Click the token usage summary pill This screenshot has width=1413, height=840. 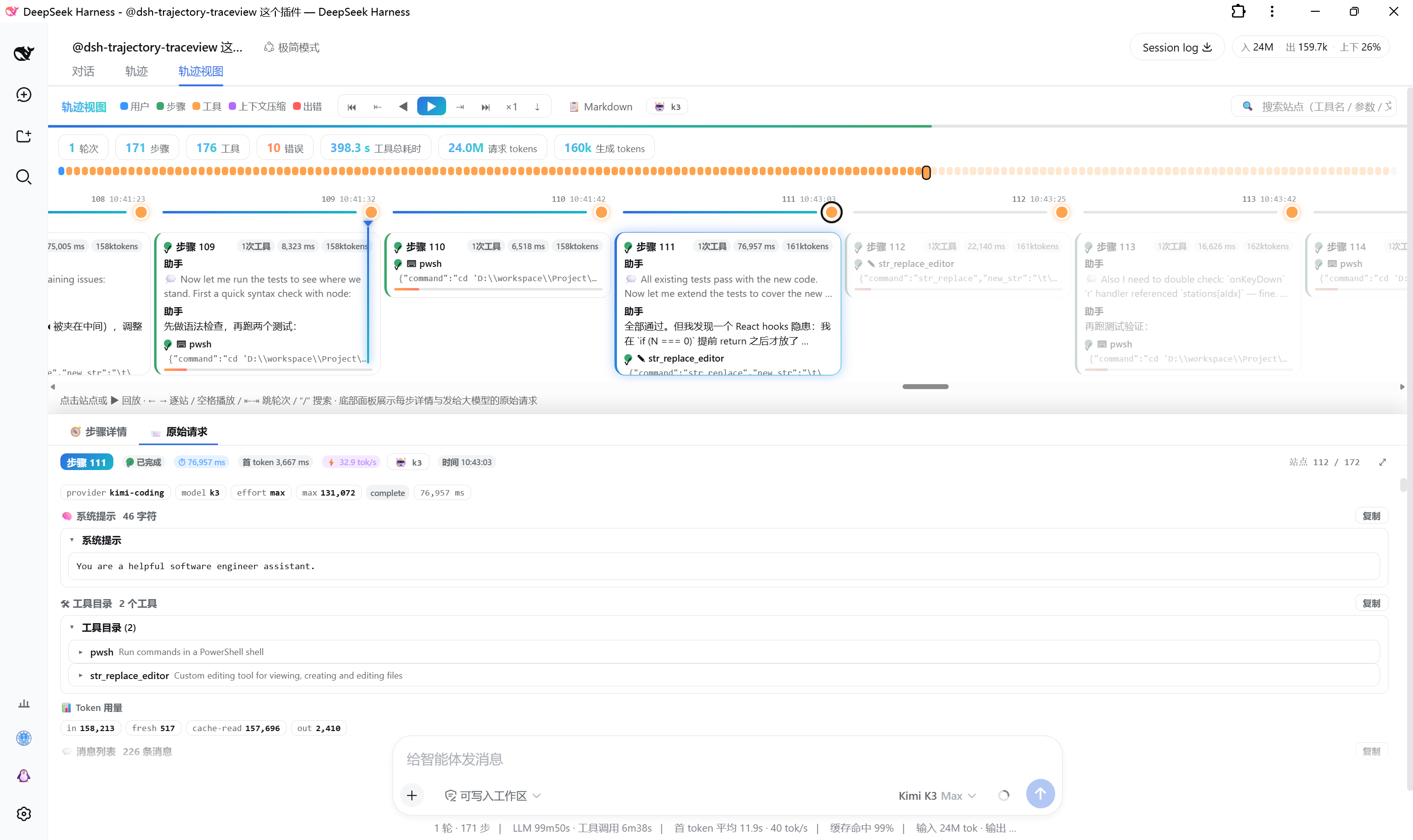pos(1311,48)
